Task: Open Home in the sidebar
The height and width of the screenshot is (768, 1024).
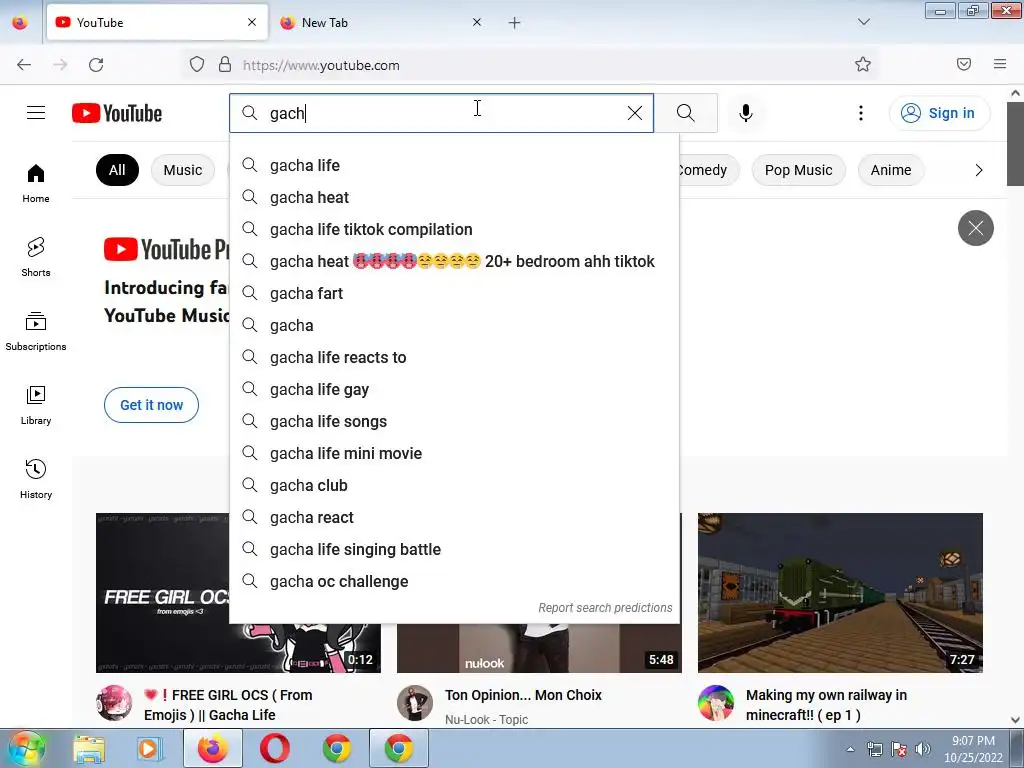Action: pos(36,184)
